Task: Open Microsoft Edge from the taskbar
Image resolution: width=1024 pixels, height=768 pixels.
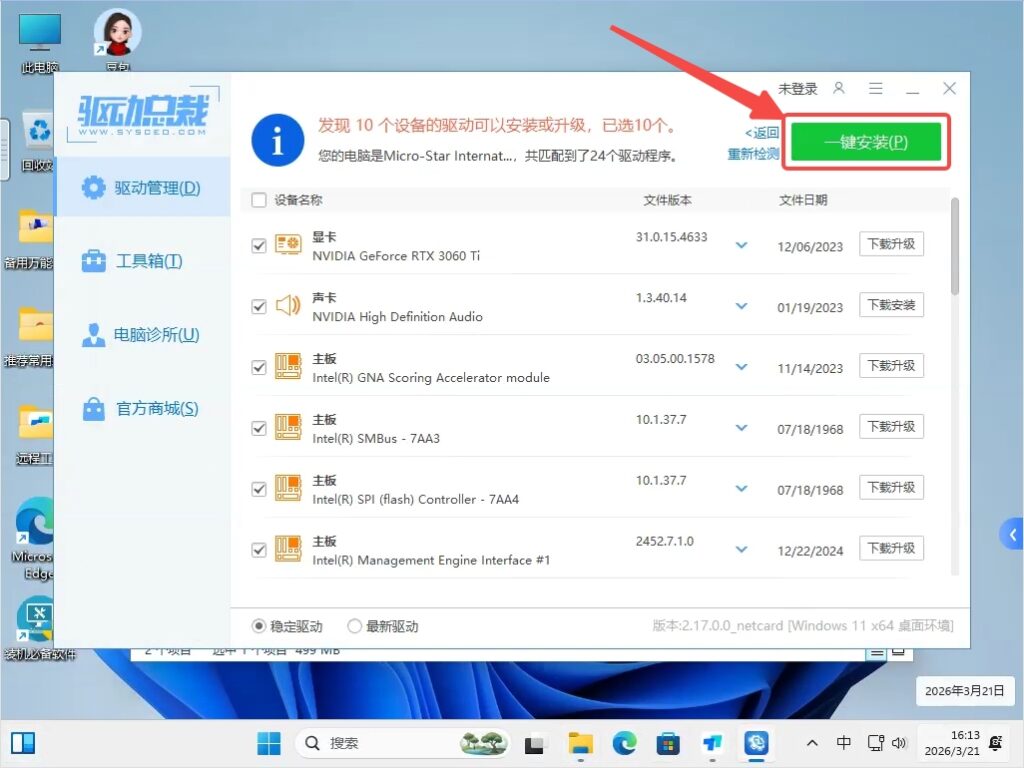Action: tap(625, 743)
